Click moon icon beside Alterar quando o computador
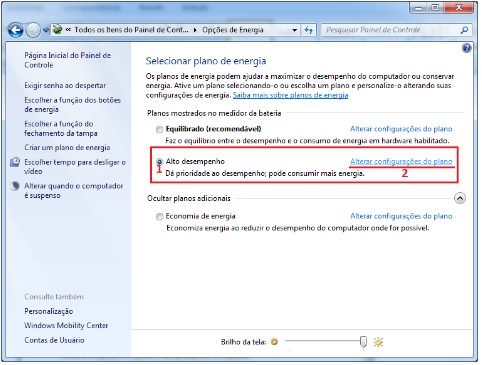Screen dimensions: 482x365 point(15,186)
